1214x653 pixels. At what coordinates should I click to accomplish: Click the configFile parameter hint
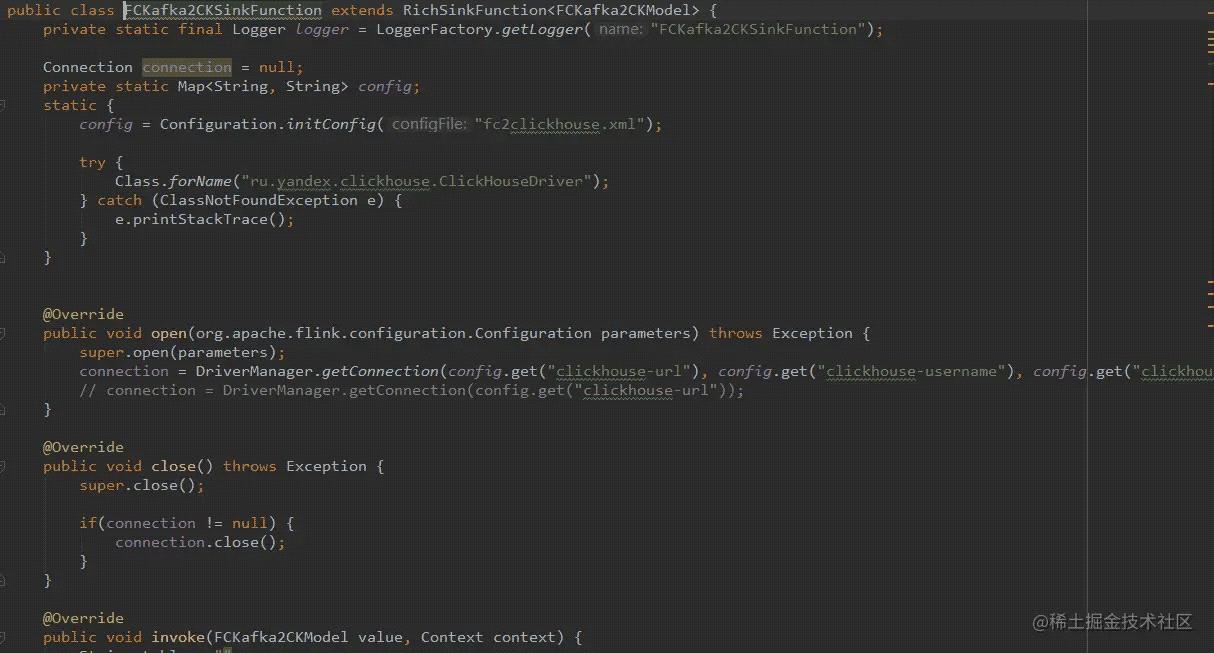coord(429,124)
